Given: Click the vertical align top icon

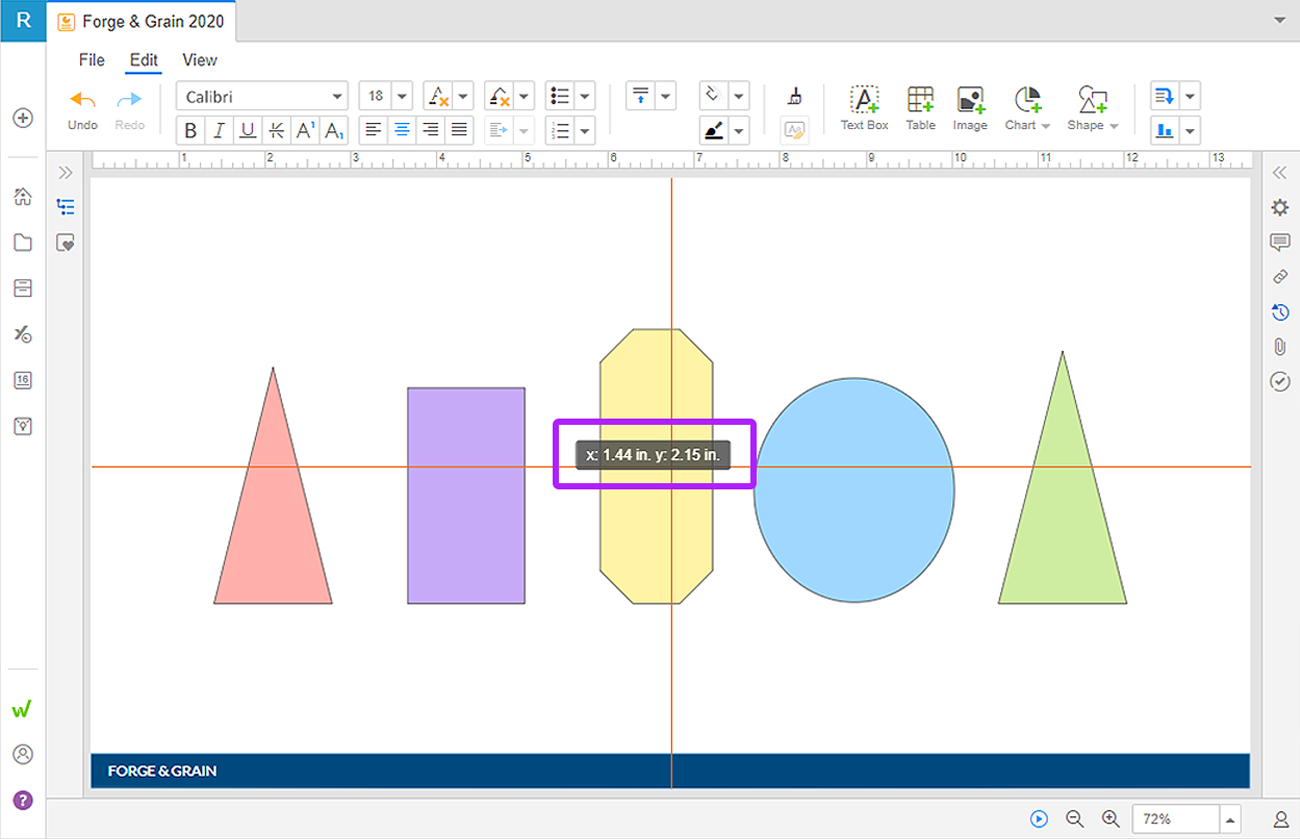Looking at the screenshot, I should (641, 97).
